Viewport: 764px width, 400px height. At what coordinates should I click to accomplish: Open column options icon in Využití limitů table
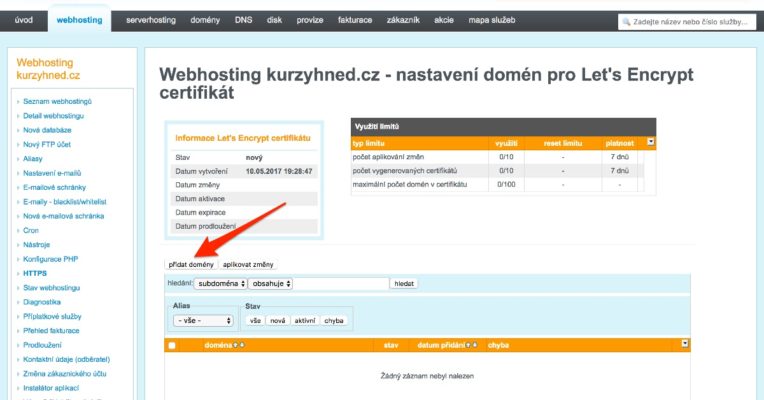[650, 142]
